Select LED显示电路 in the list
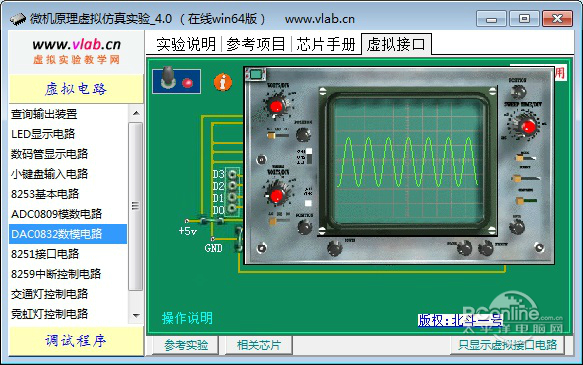Screen dimensions: 583x365 [68, 134]
